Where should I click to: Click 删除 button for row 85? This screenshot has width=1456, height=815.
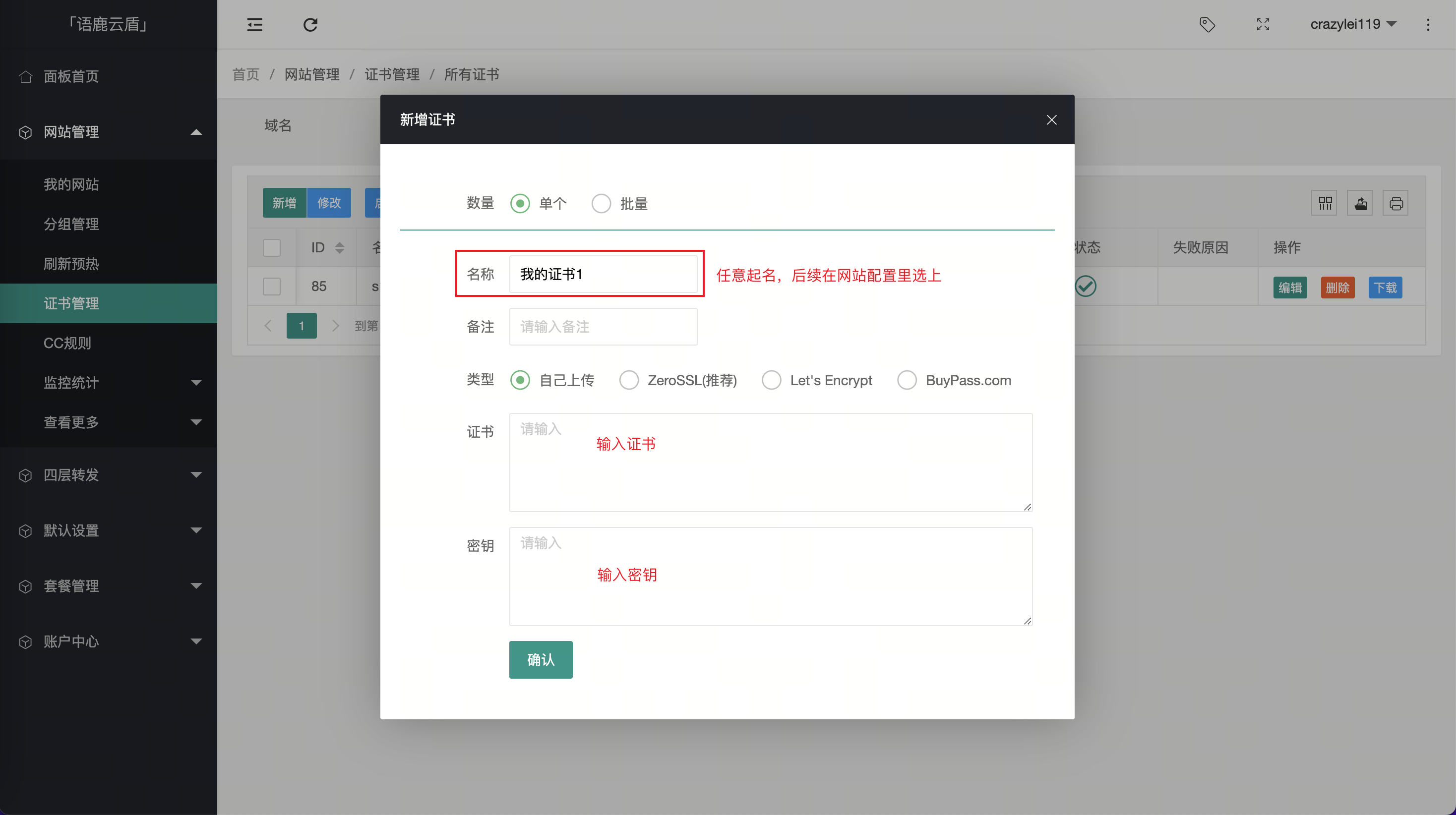pyautogui.click(x=1337, y=288)
